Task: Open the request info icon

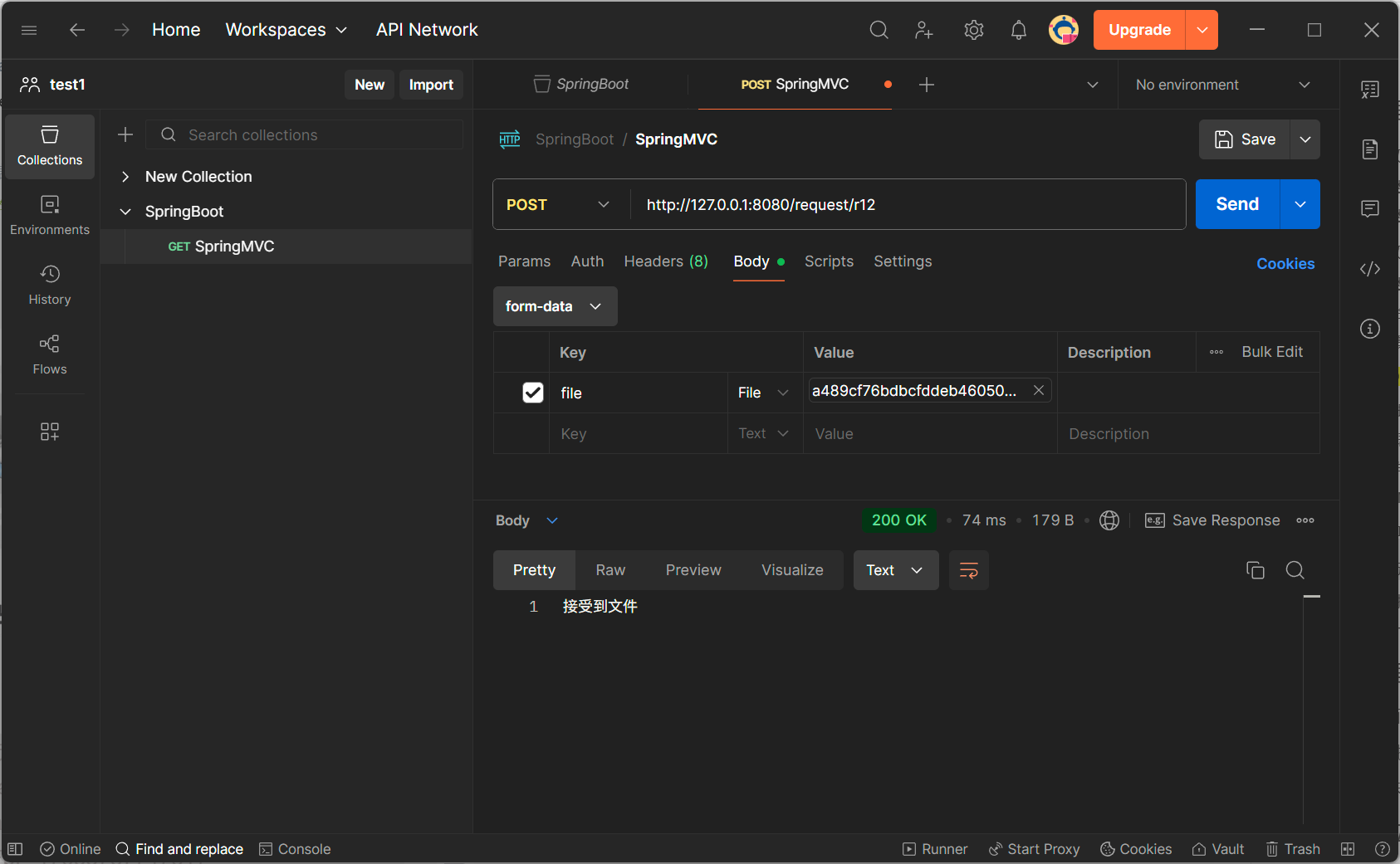Action: (1370, 329)
